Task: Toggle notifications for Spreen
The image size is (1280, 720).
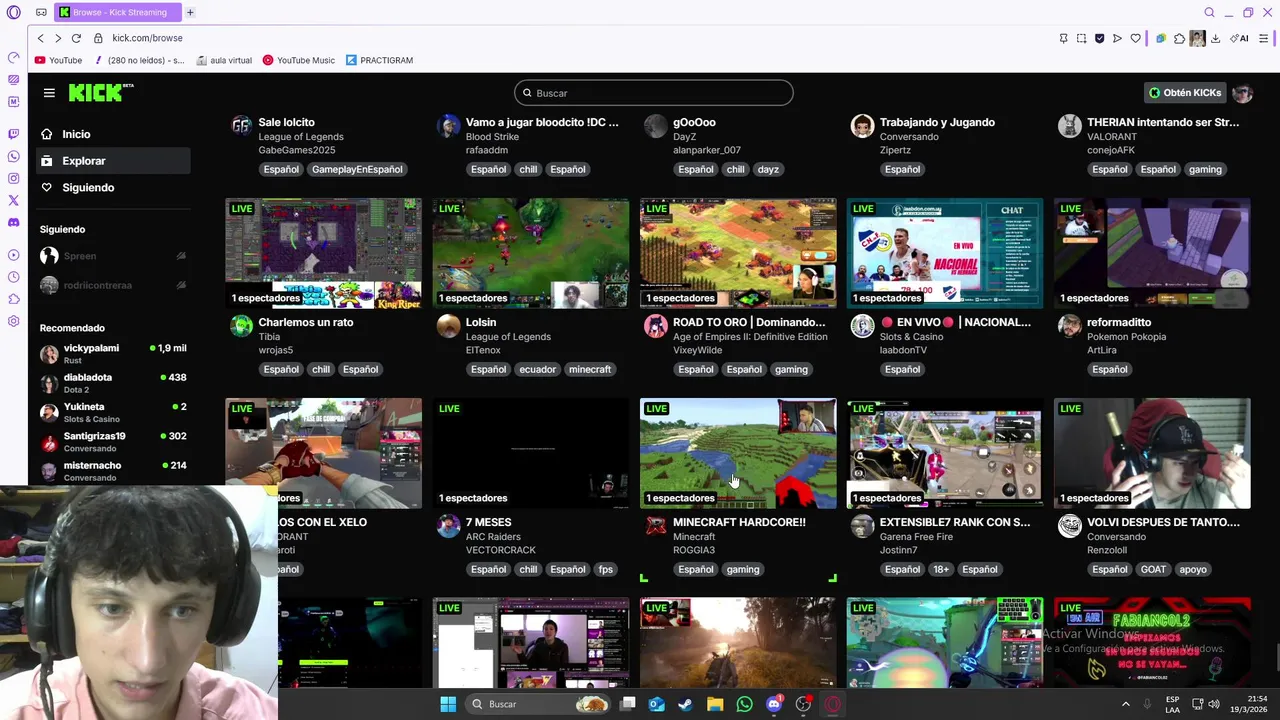Action: pos(181,256)
